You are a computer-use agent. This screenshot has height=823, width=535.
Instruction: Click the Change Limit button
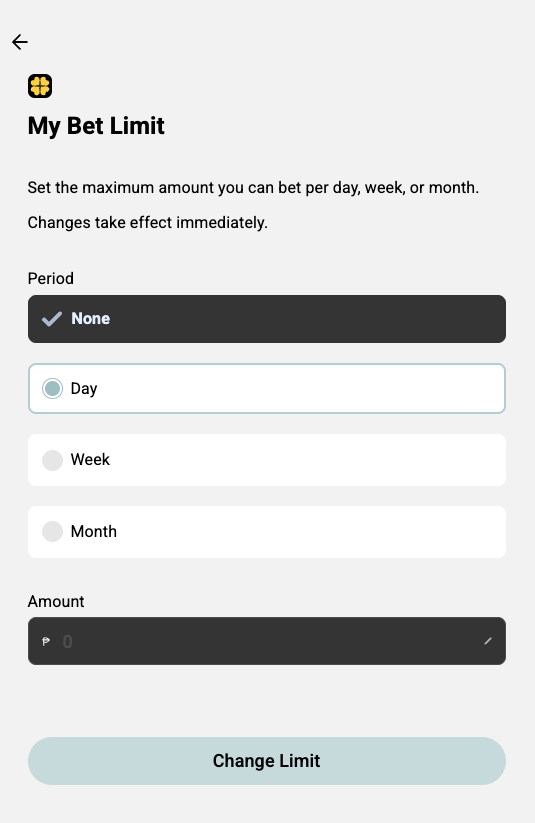(x=267, y=761)
